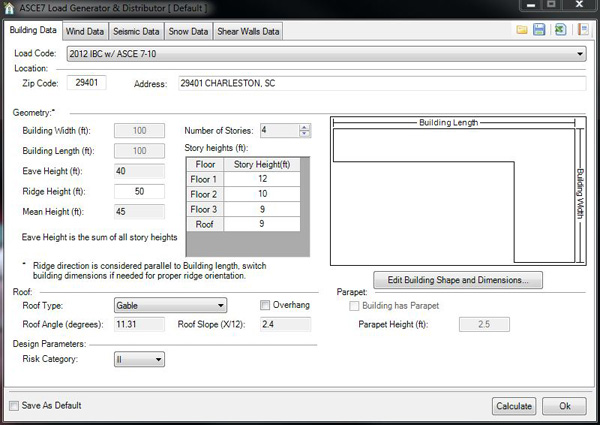600x425 pixels.
Task: Switch to the Wind Data tab
Action: pyautogui.click(x=85, y=31)
